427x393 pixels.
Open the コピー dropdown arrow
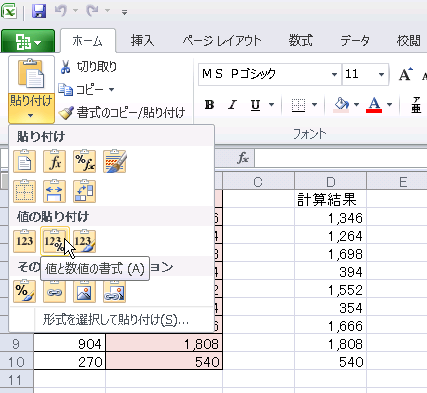[x=111, y=89]
